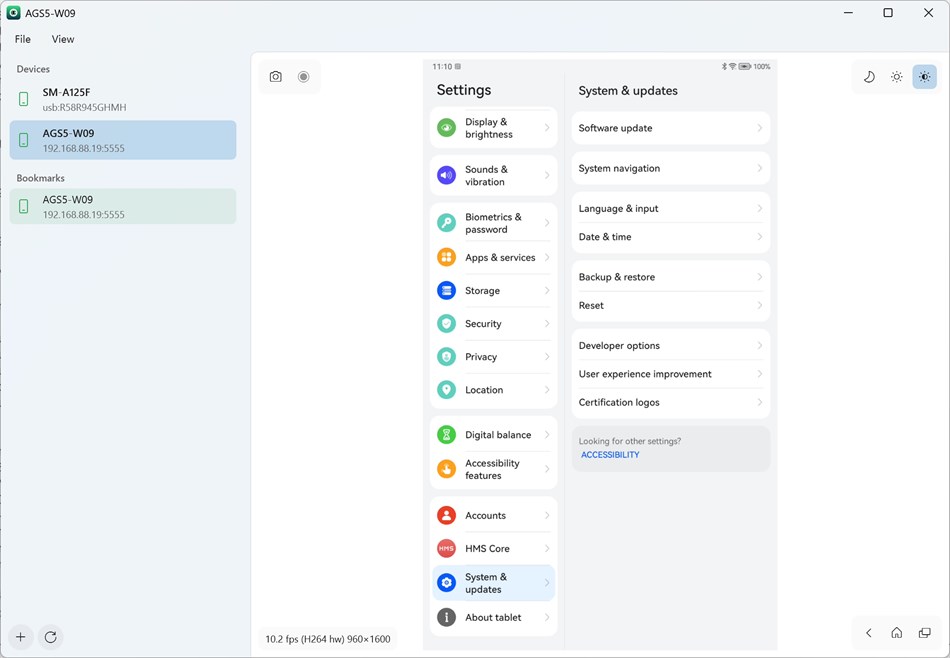Screen dimensions: 950x658
Task: Select the auto theme brightness icon
Action: coord(925,77)
